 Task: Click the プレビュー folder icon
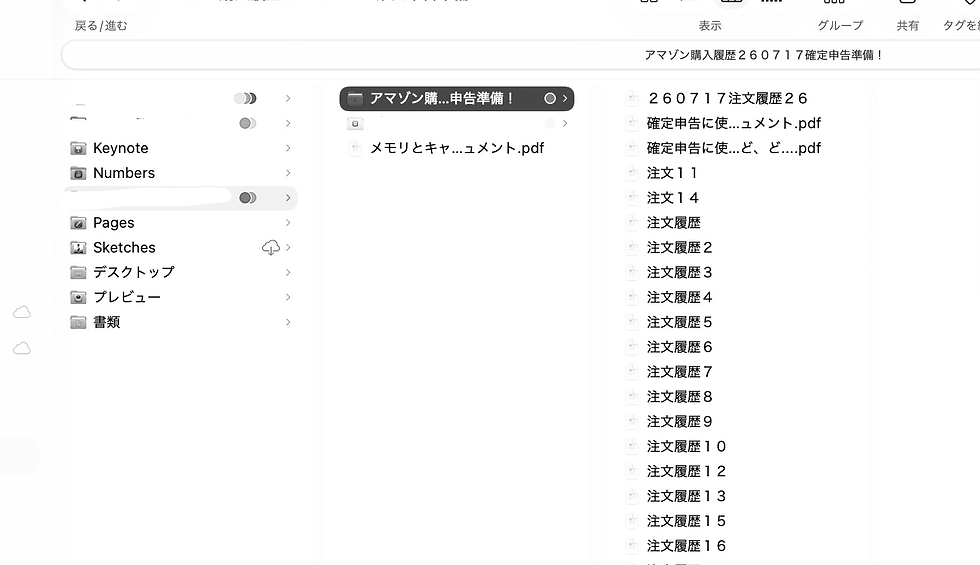pos(78,298)
